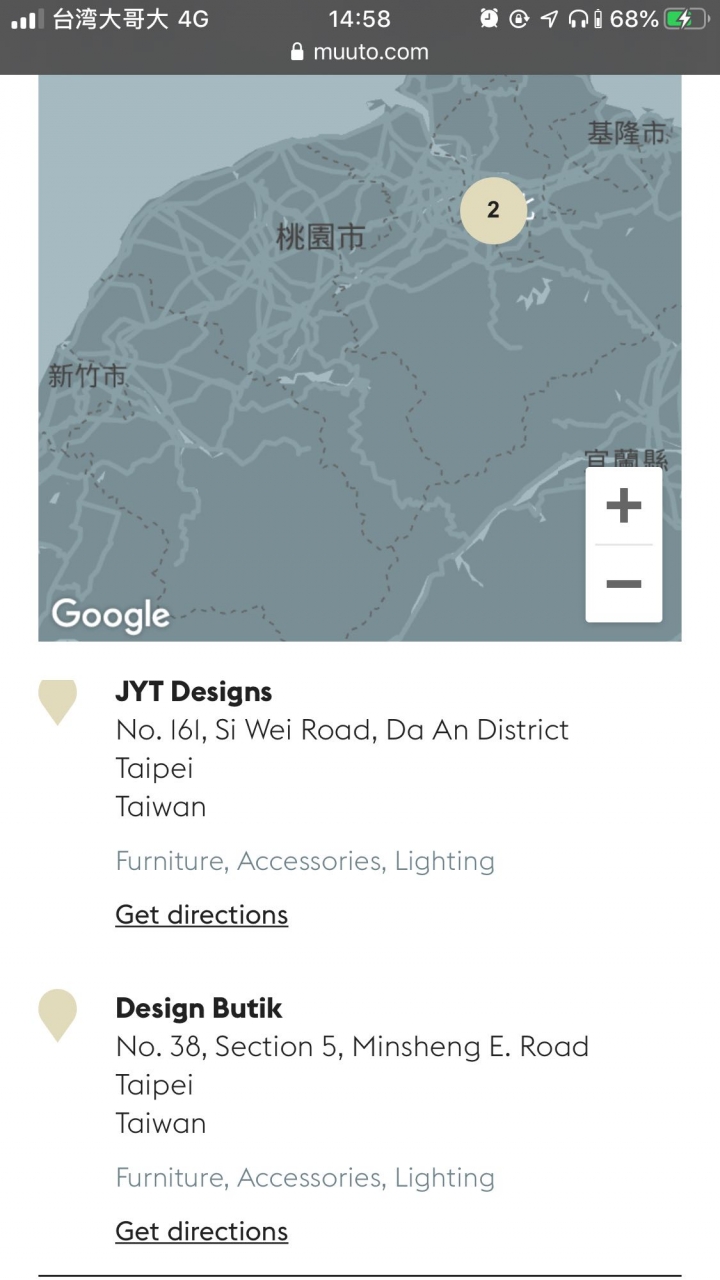Tap the muuto.com address bar

tap(360, 52)
